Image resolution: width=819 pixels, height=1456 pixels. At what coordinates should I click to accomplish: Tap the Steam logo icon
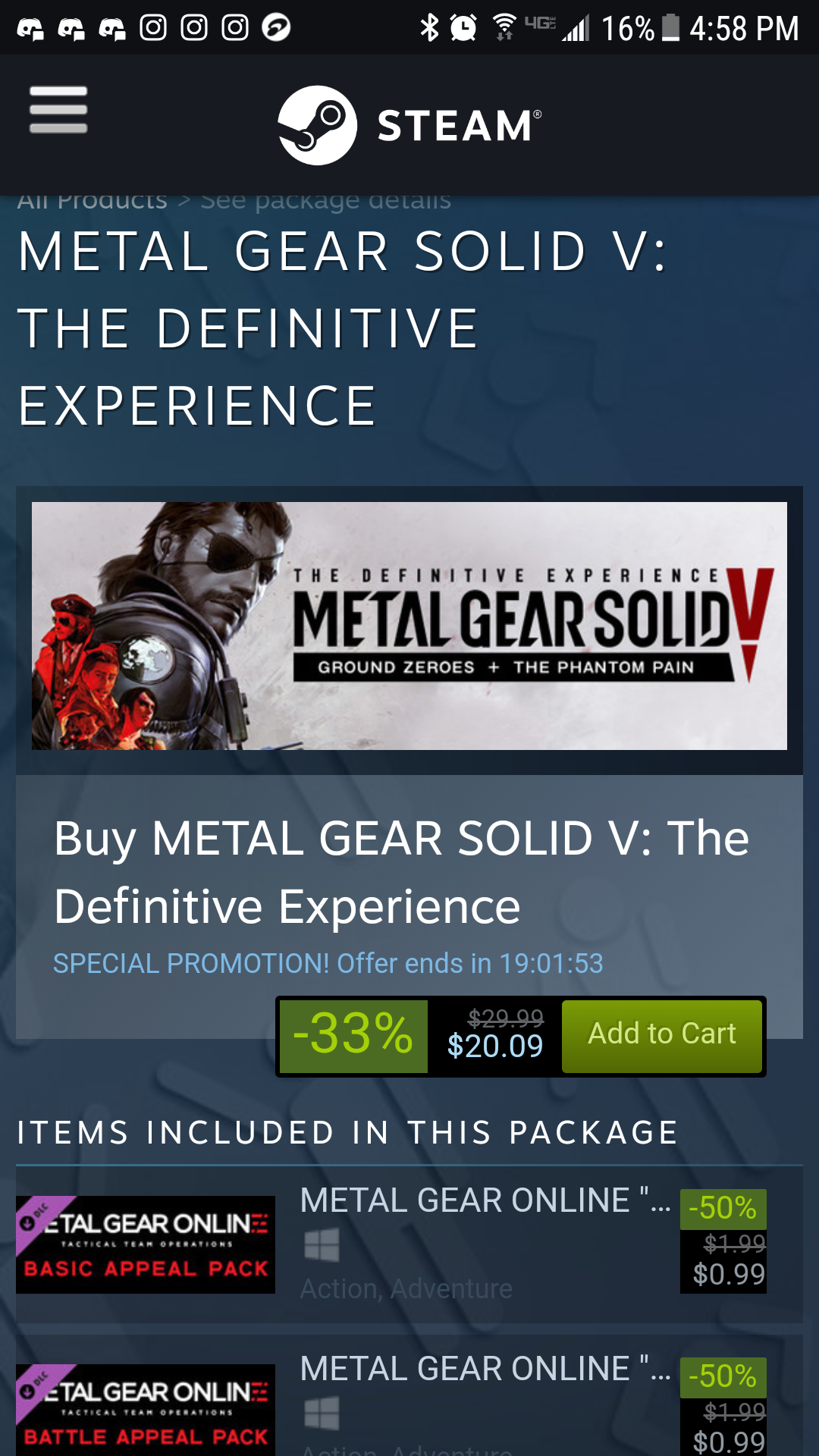317,125
